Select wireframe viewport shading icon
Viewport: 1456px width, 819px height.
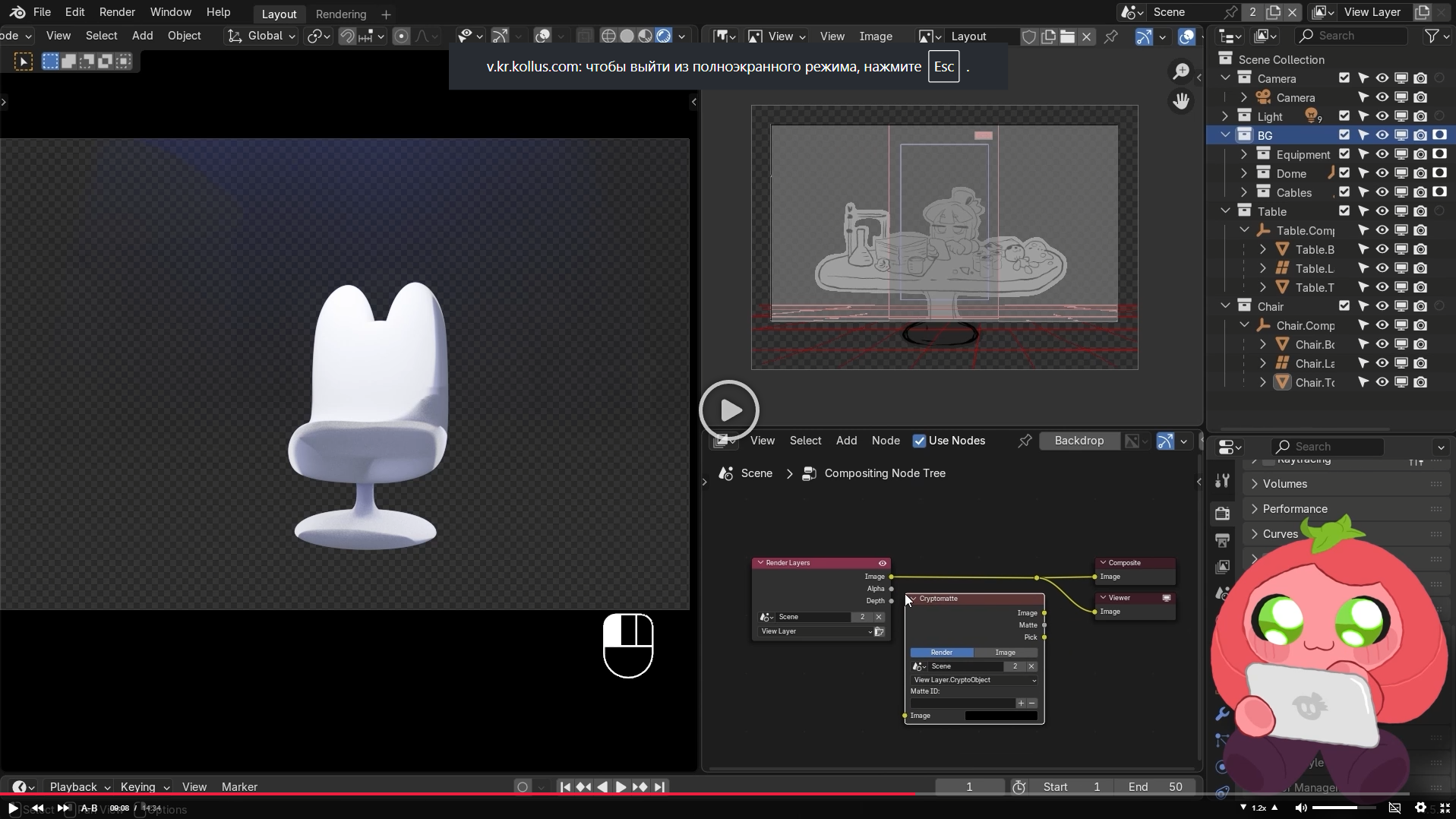(x=608, y=36)
